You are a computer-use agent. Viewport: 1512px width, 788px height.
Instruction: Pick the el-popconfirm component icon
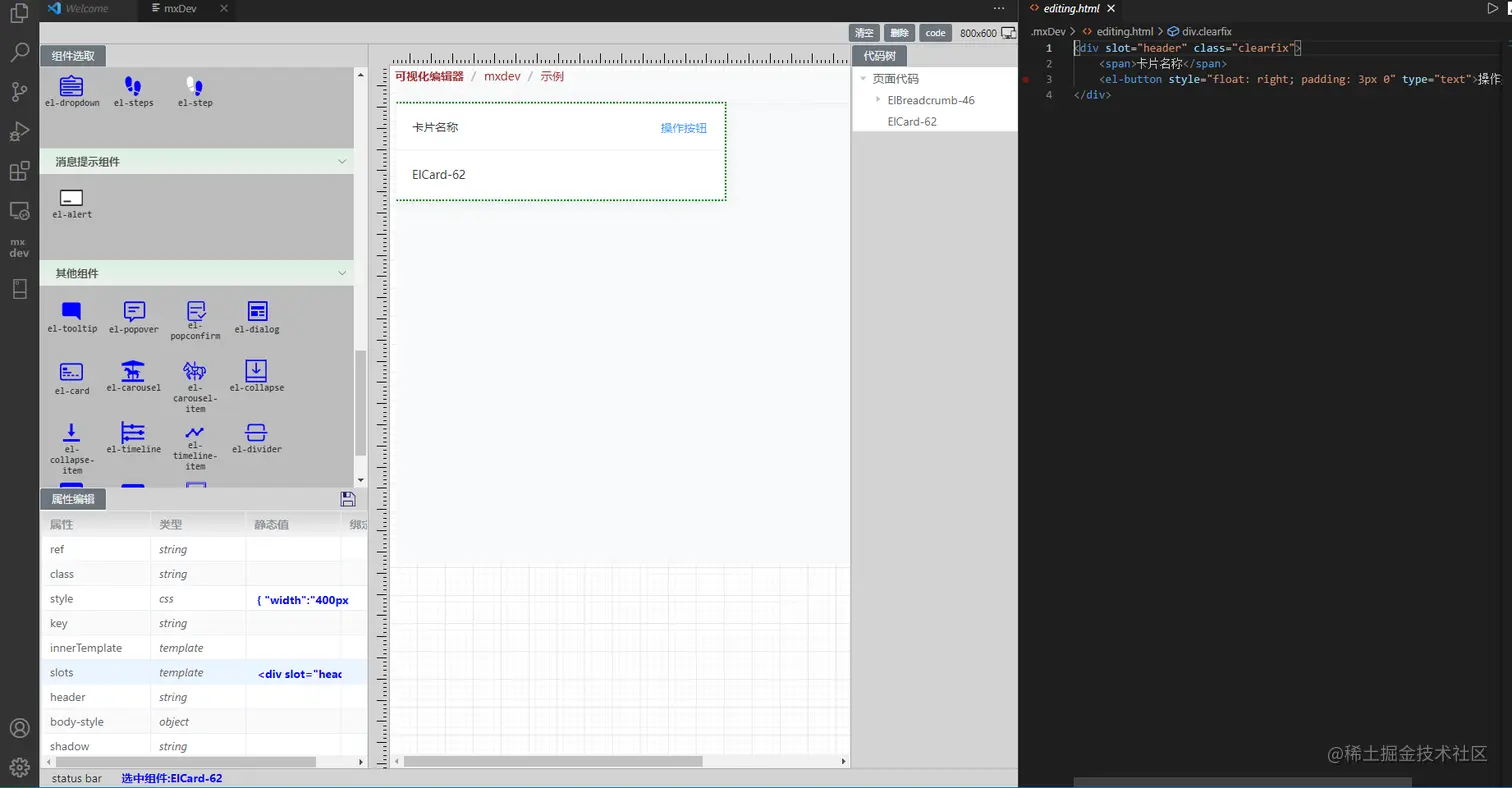pos(195,311)
